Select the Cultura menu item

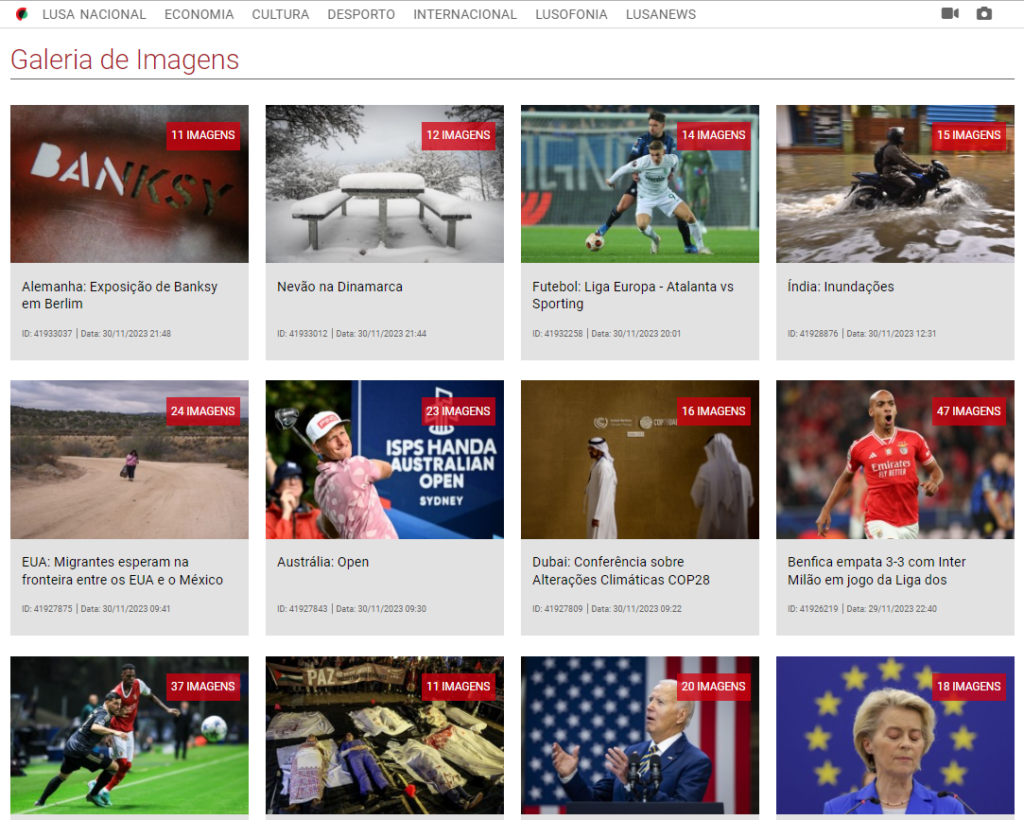280,14
